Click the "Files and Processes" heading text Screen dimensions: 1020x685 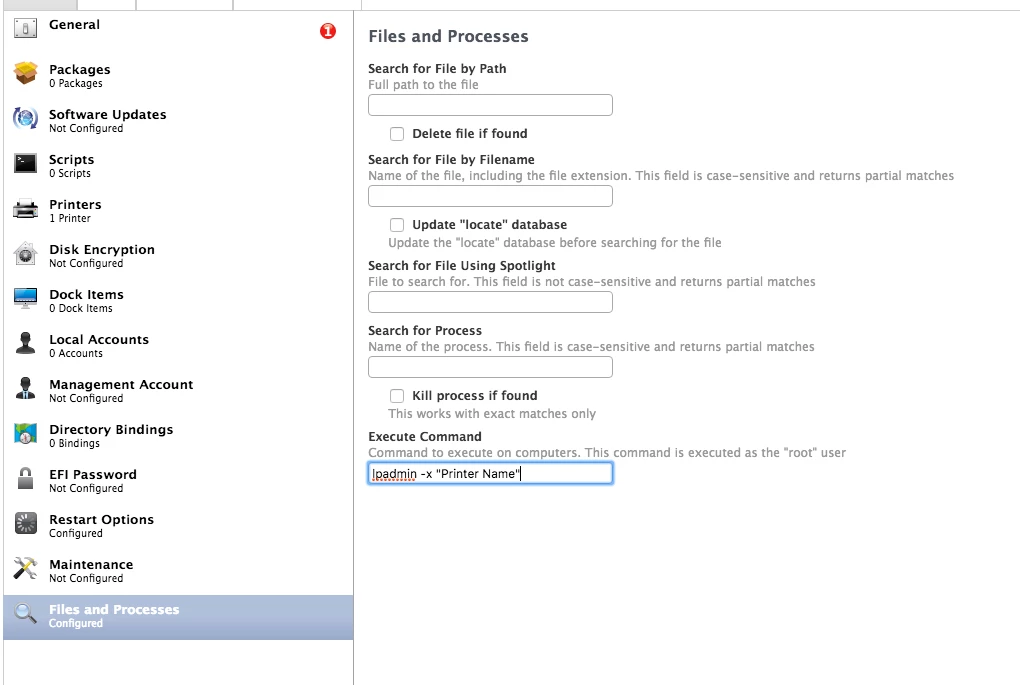coord(448,36)
